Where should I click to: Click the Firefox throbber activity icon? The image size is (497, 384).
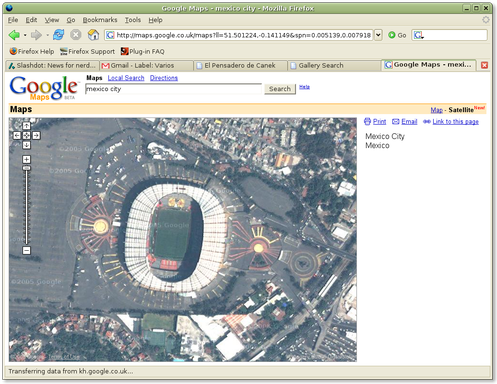[x=486, y=20]
